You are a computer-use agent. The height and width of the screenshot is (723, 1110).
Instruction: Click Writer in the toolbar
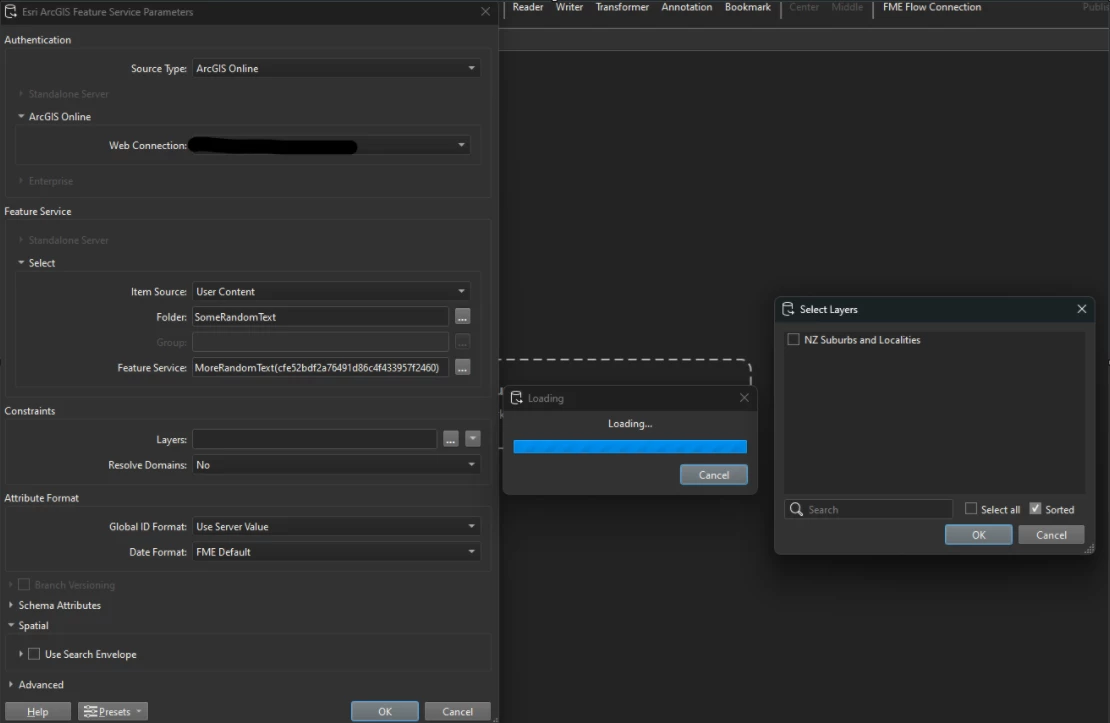click(x=569, y=7)
